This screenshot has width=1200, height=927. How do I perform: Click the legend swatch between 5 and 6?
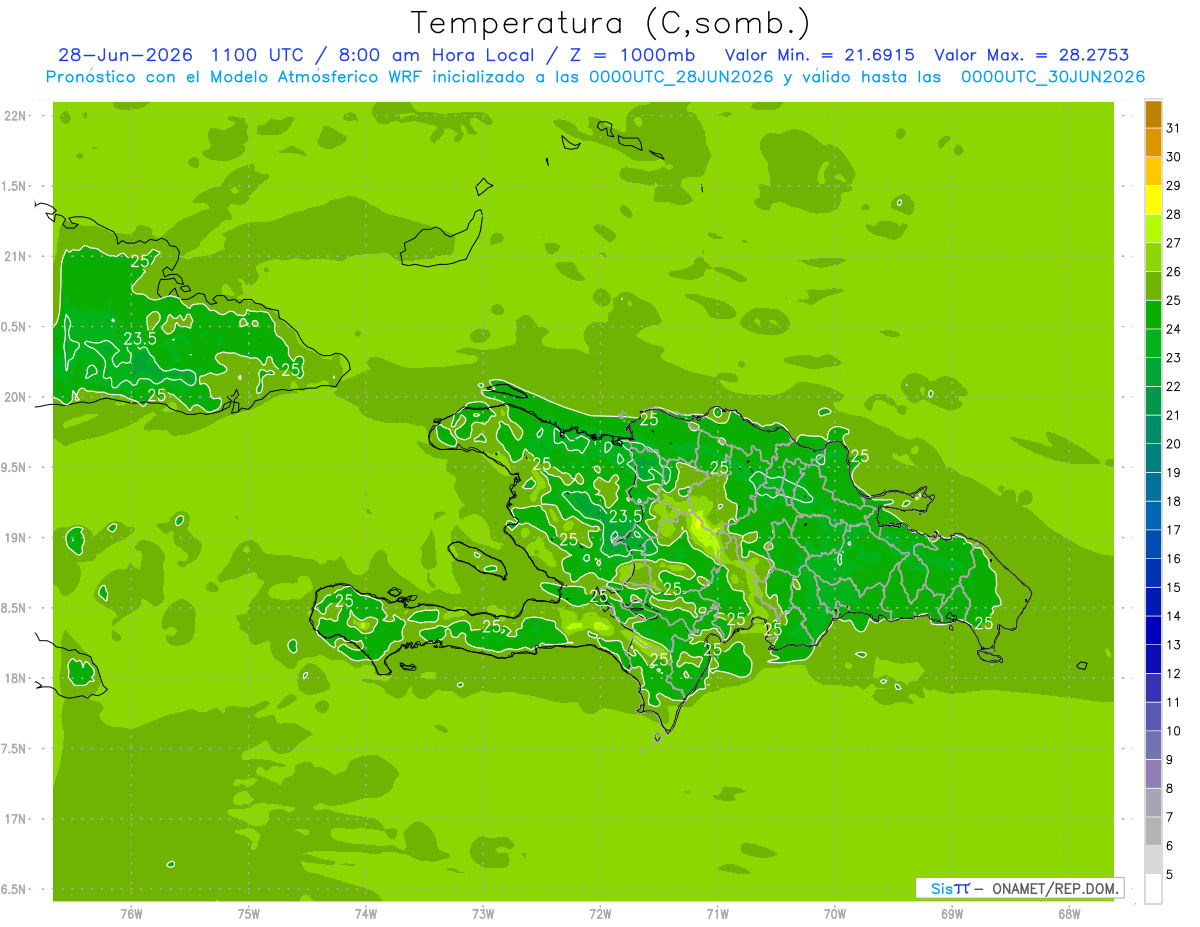pyautogui.click(x=1153, y=860)
